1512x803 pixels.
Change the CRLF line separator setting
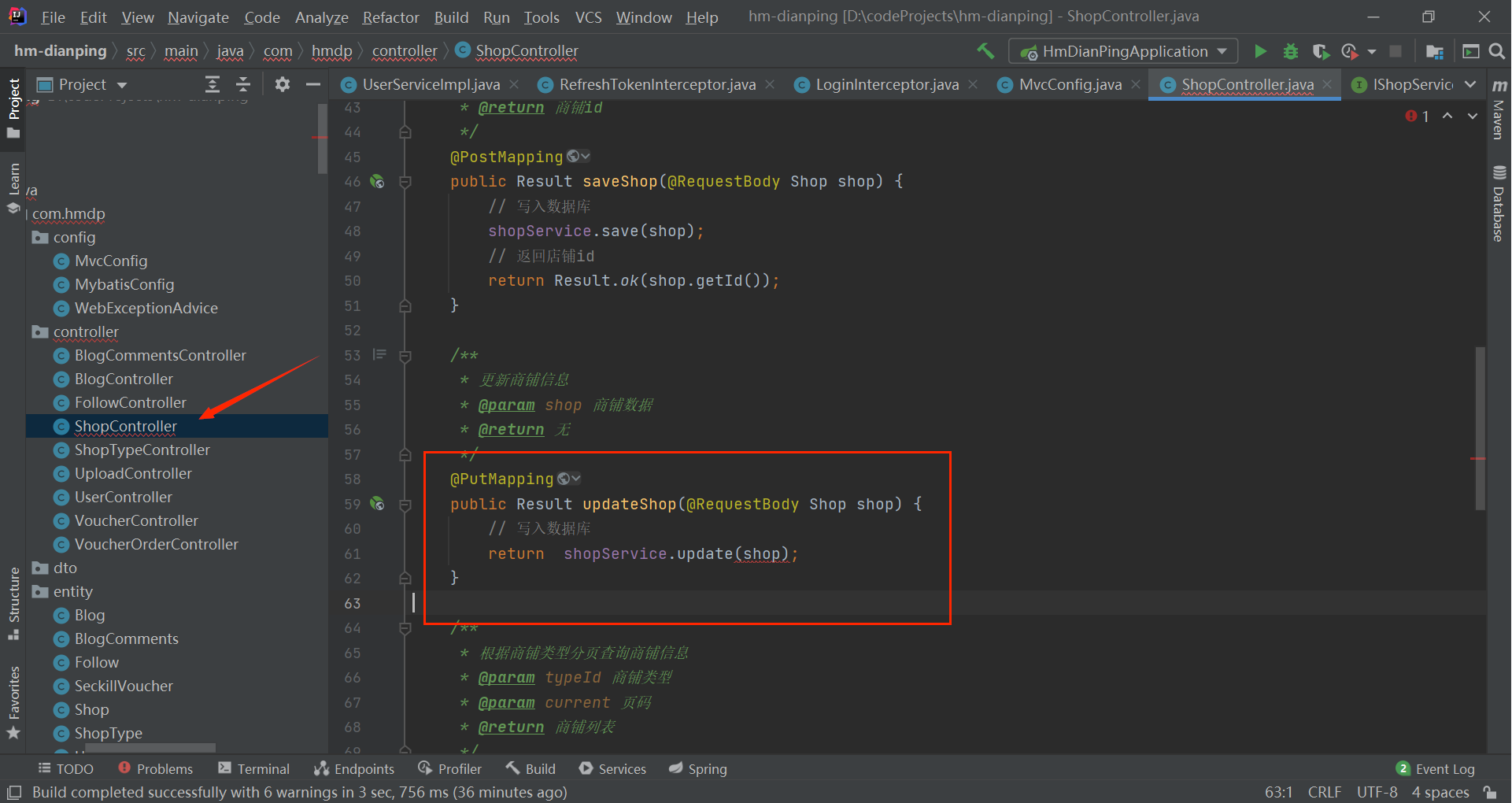pyautogui.click(x=1324, y=792)
